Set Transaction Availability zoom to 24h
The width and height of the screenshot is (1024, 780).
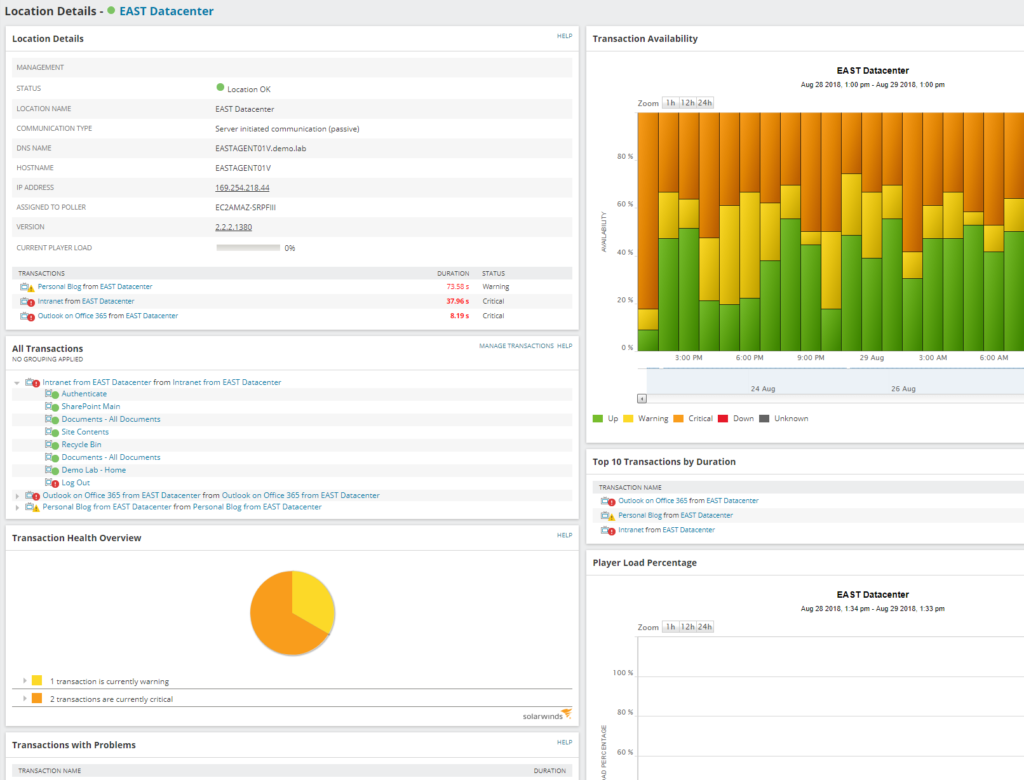tap(705, 103)
